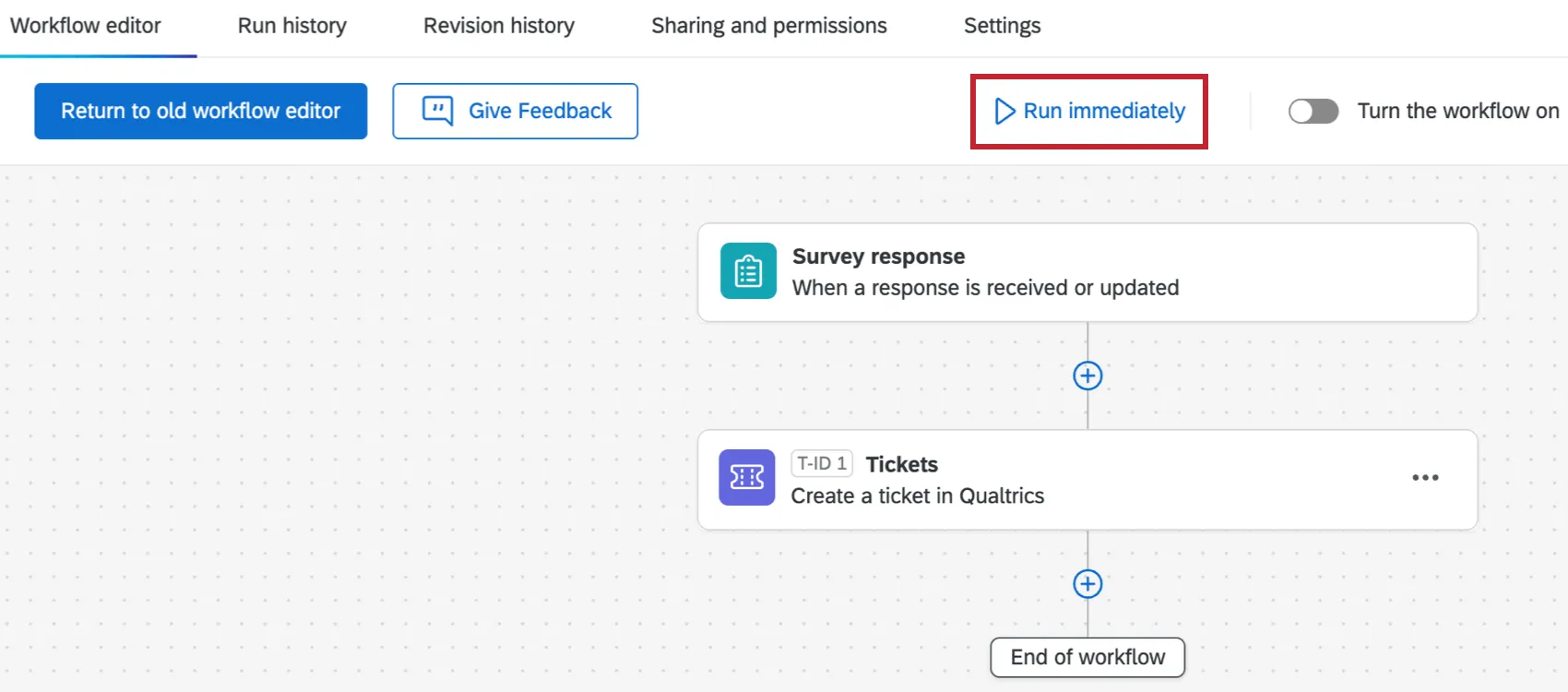Image resolution: width=1568 pixels, height=692 pixels.
Task: Switch to the Run history tab
Action: 291,26
